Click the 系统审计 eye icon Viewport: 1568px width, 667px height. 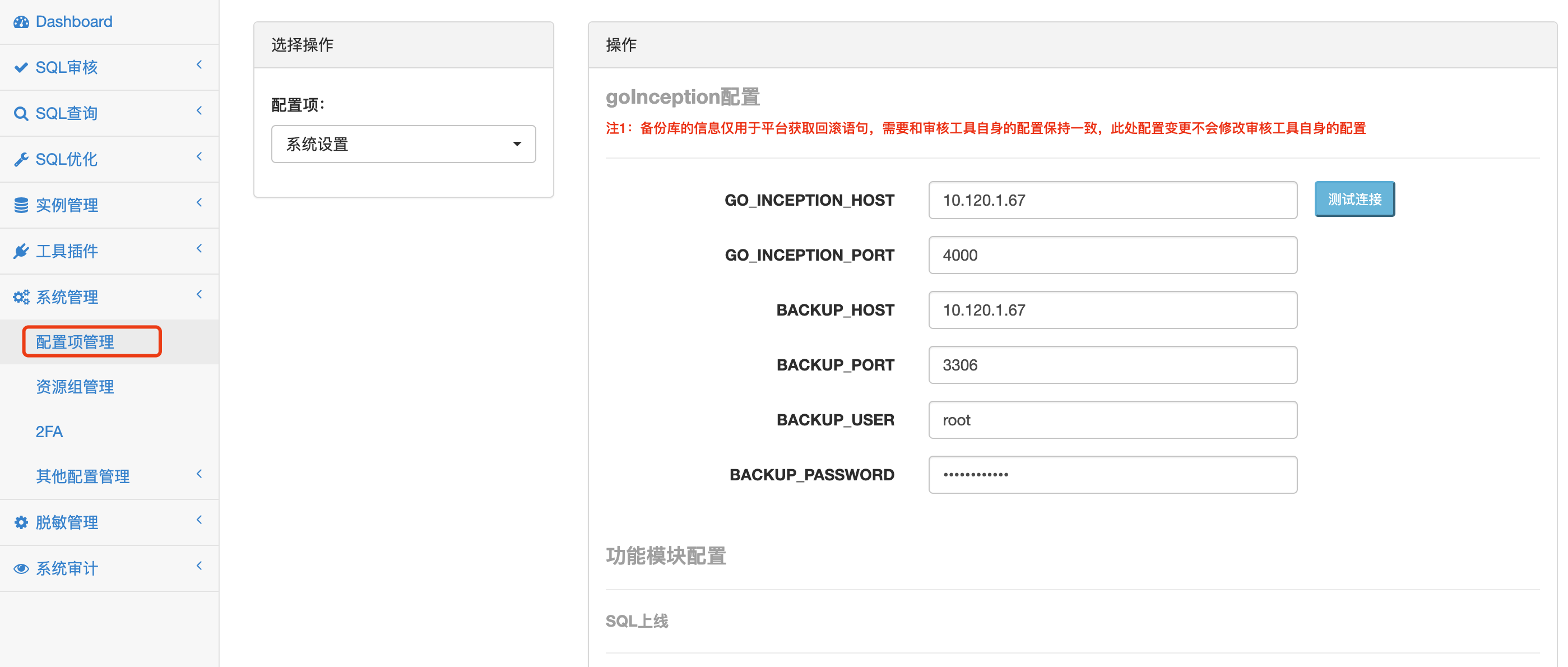[x=21, y=569]
